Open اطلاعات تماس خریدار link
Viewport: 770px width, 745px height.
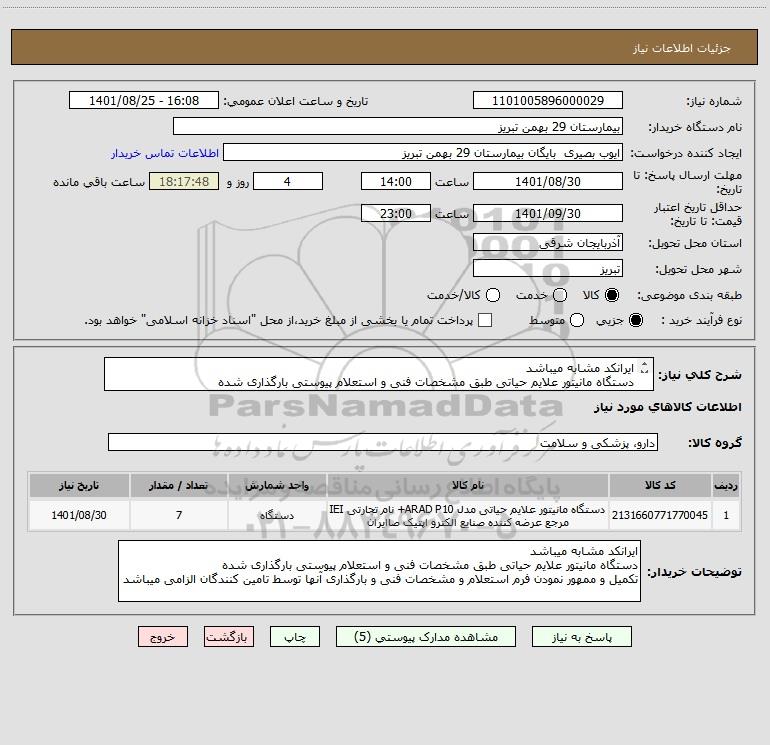165,153
